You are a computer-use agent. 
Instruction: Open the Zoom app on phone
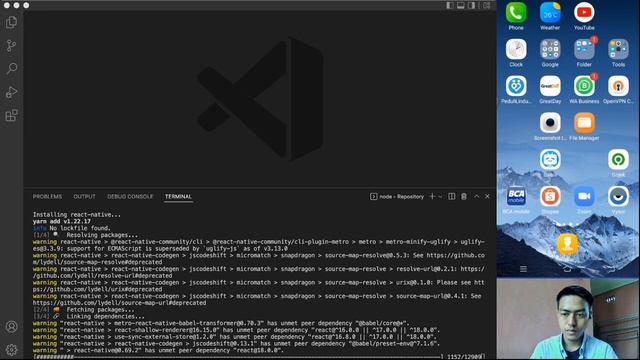pos(584,200)
